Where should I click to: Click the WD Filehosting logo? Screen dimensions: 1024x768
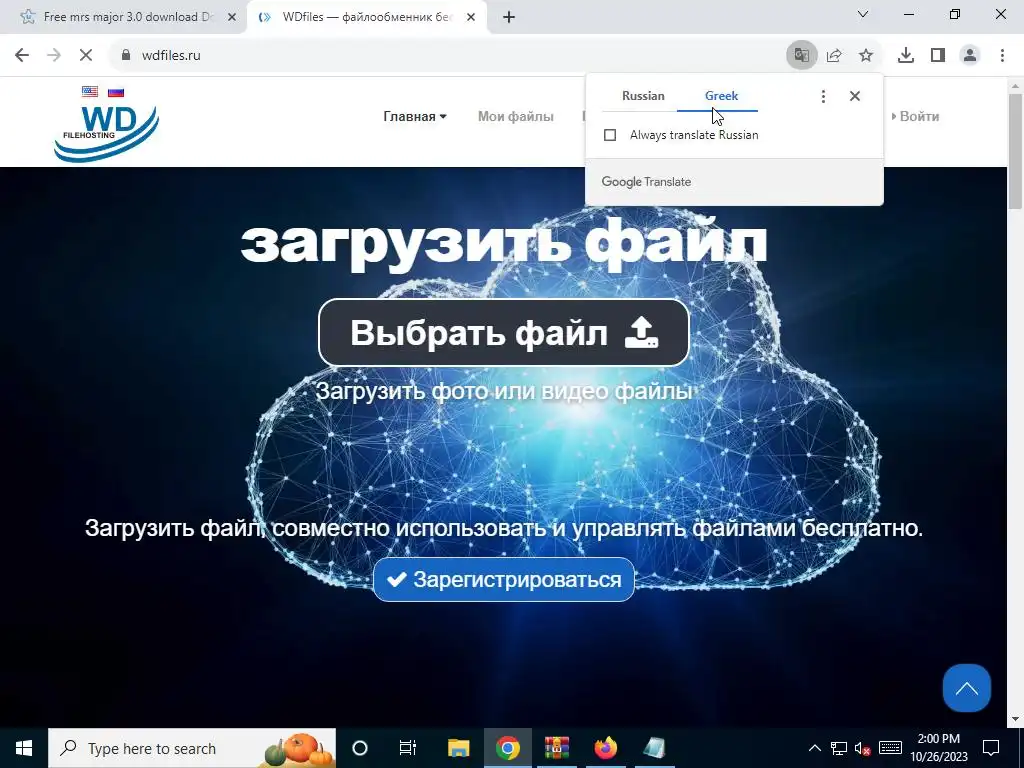point(106,133)
